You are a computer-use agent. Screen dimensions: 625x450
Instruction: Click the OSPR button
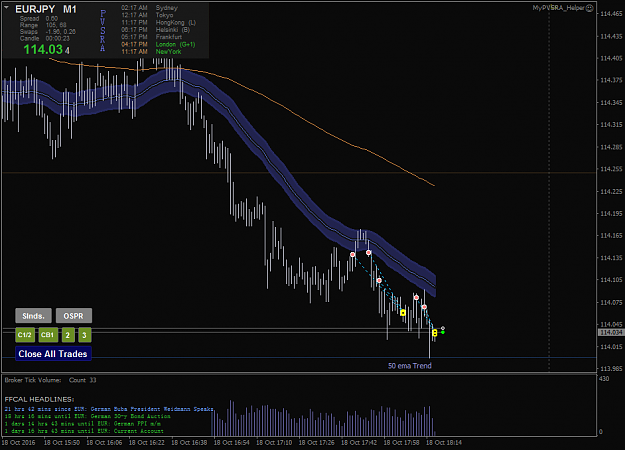pos(74,316)
